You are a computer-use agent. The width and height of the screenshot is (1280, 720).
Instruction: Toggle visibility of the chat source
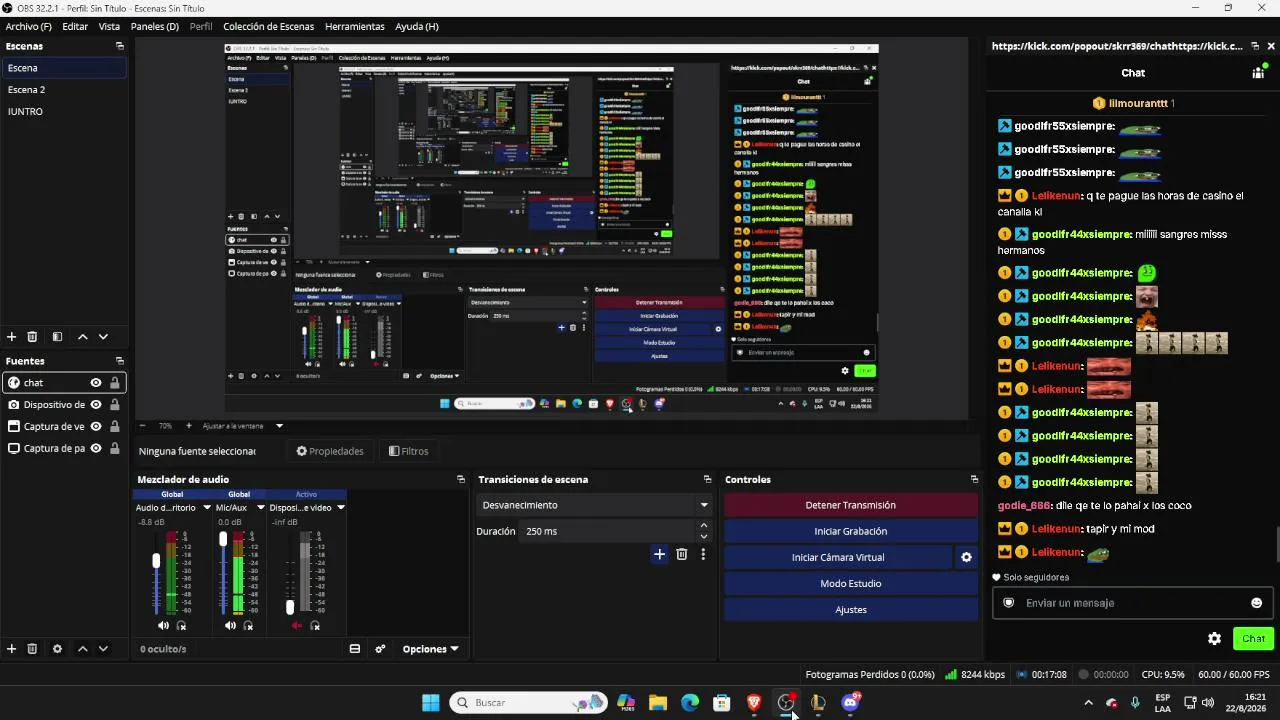96,383
